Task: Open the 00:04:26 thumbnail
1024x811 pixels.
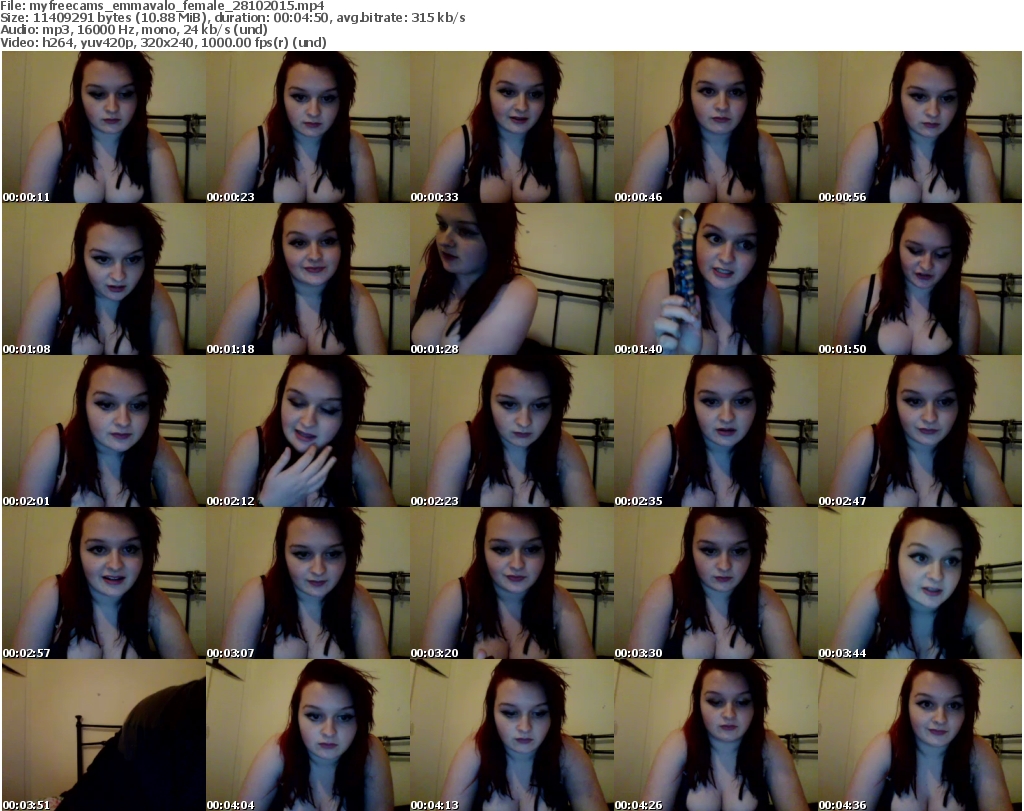Action: click(x=716, y=735)
